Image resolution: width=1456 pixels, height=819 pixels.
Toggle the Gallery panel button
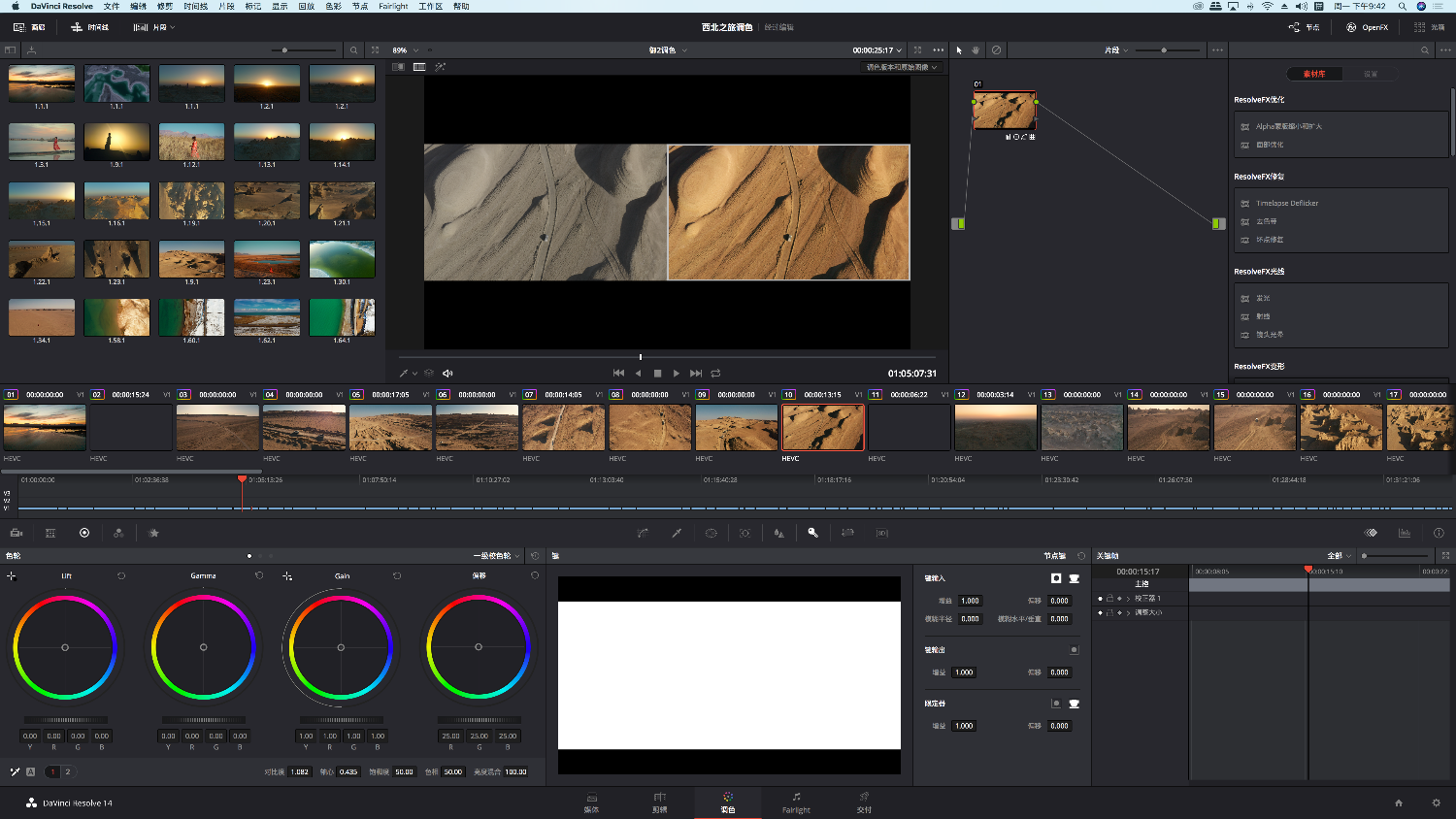tap(29, 27)
